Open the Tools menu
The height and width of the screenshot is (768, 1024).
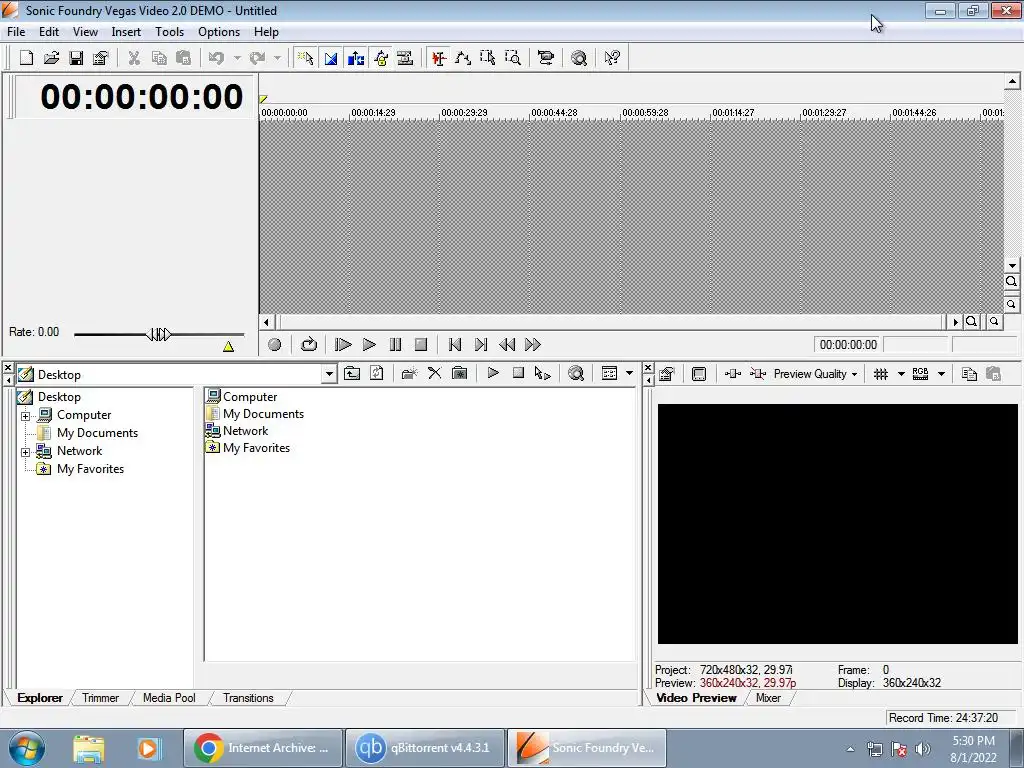tap(169, 32)
